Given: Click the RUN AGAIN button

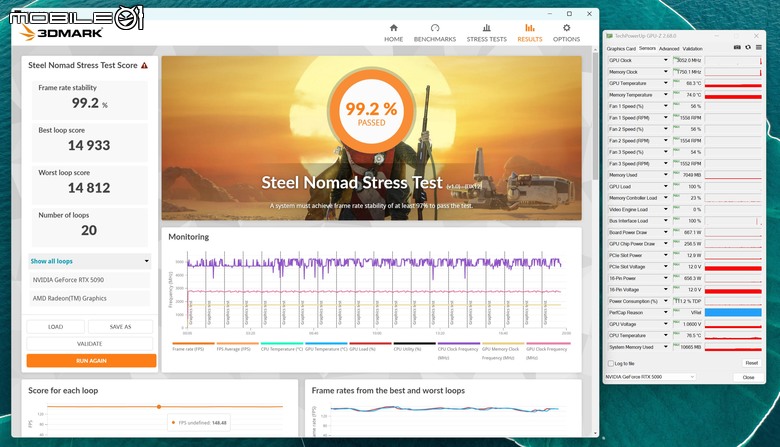Looking at the screenshot, I should (92, 360).
